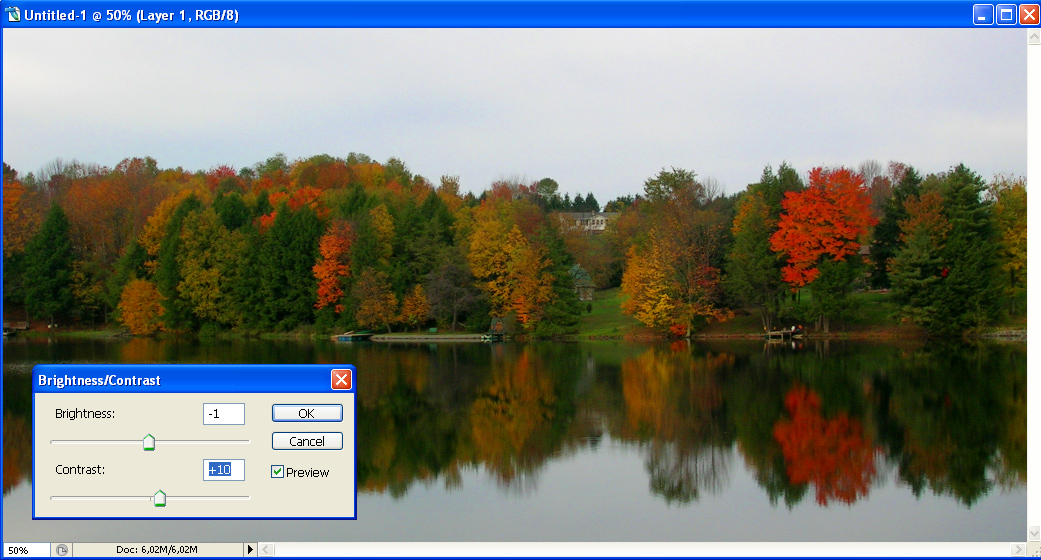Minimize the Untitled-1 document window
The height and width of the screenshot is (560, 1041).
tap(984, 14)
